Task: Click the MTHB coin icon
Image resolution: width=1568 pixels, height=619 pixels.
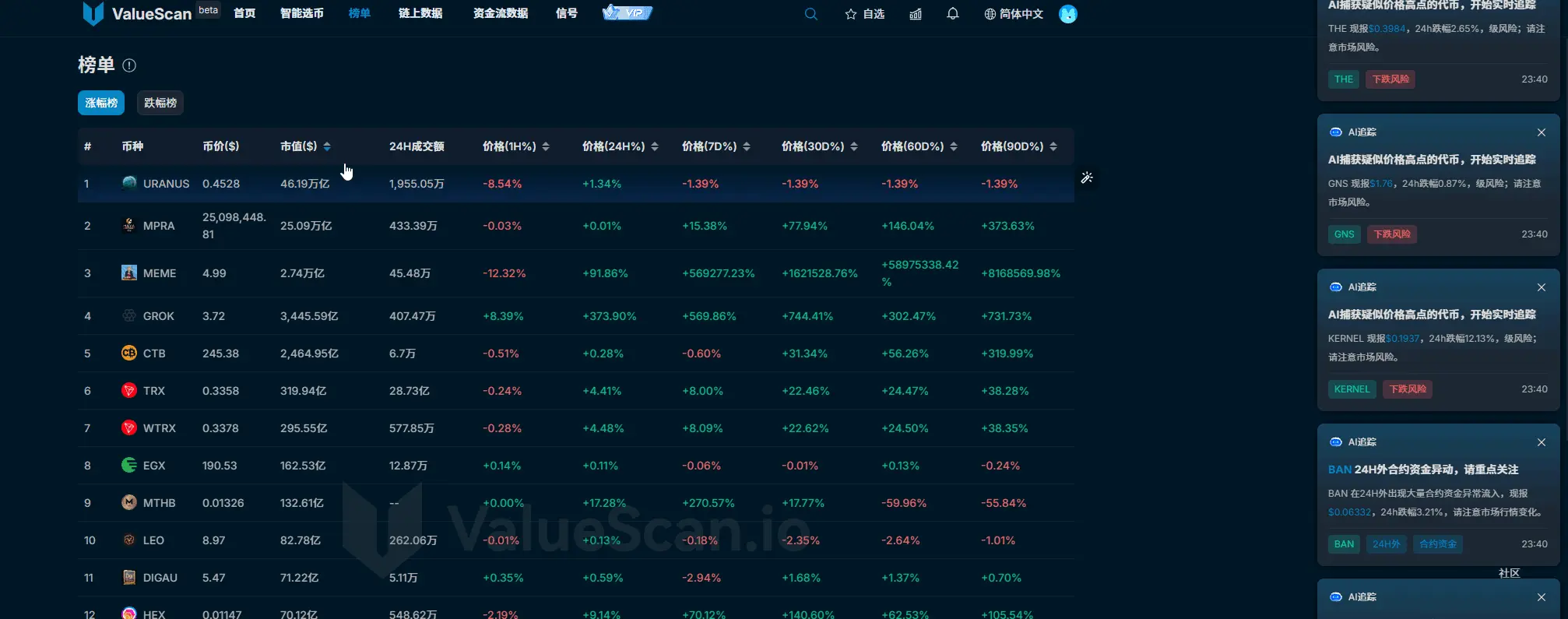Action: coord(129,502)
